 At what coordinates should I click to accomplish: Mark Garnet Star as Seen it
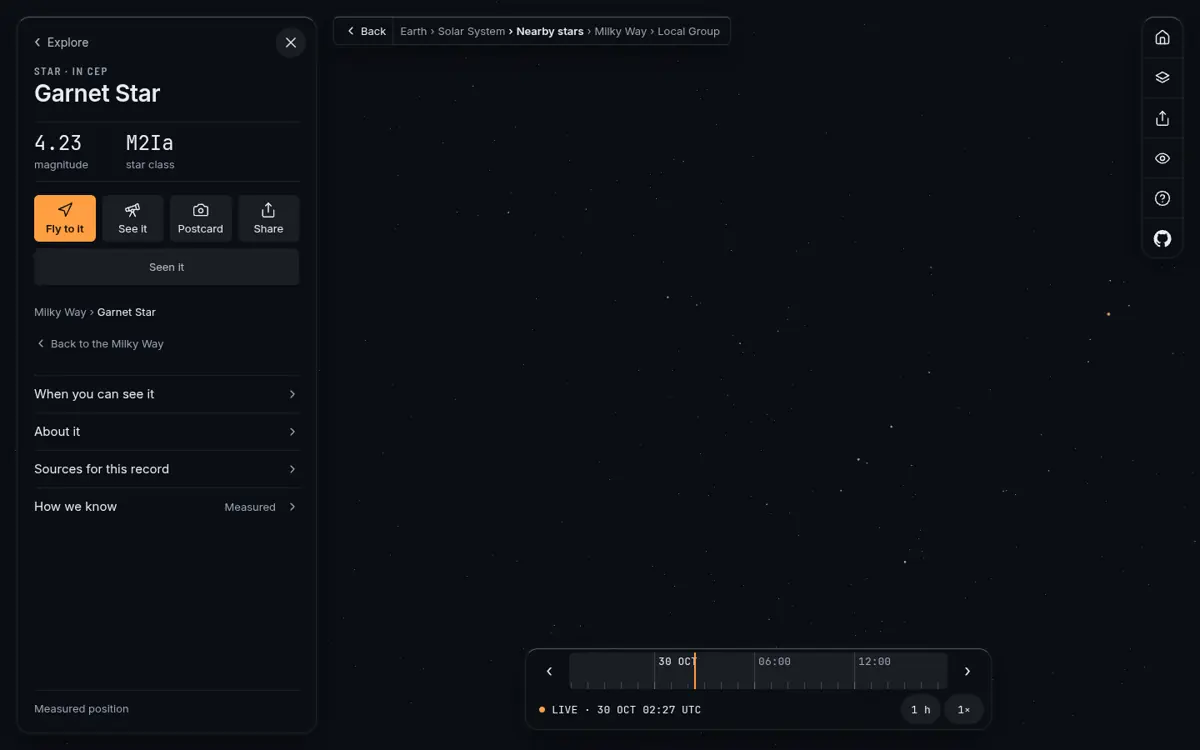pyautogui.click(x=167, y=267)
